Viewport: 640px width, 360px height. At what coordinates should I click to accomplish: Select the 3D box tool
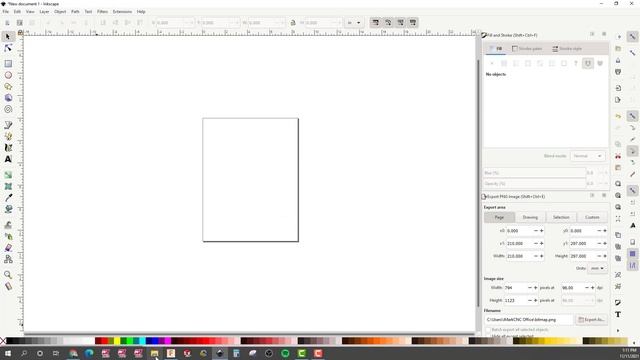(x=8, y=98)
